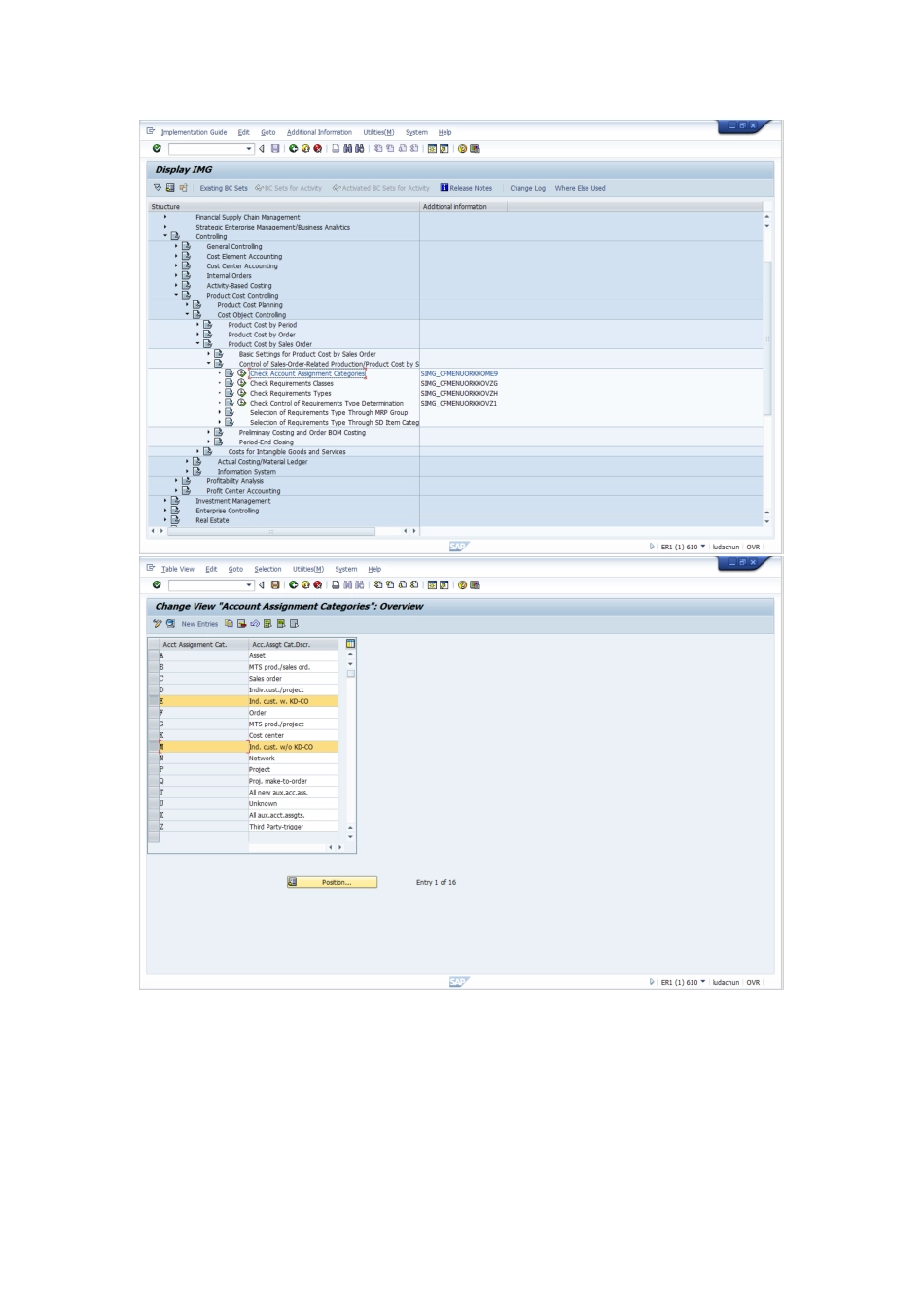Click red Cancel icon in Change View toolbar
Viewport: 924px width, 1307px height.
[317, 585]
